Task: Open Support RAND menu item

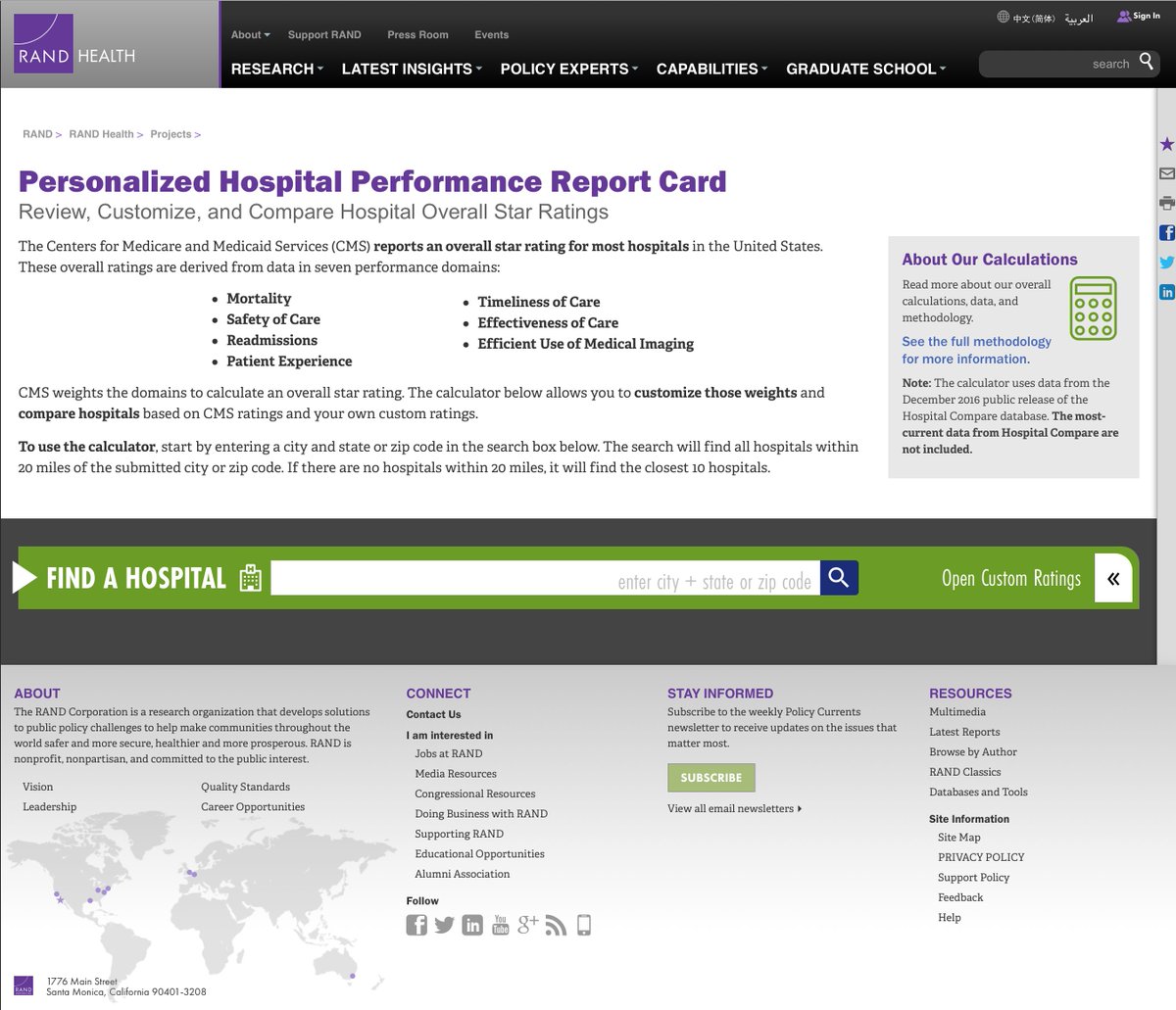Action: (x=324, y=34)
